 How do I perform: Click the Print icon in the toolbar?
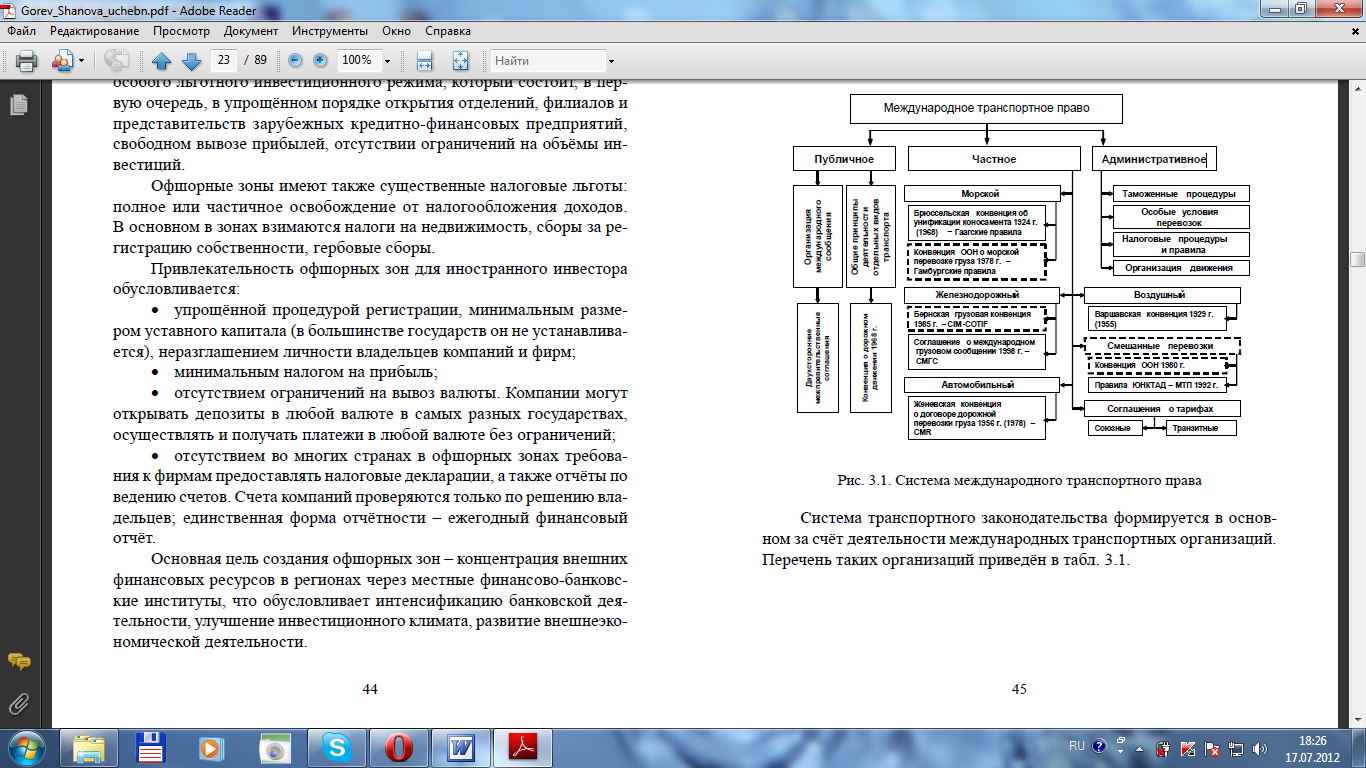coord(26,60)
